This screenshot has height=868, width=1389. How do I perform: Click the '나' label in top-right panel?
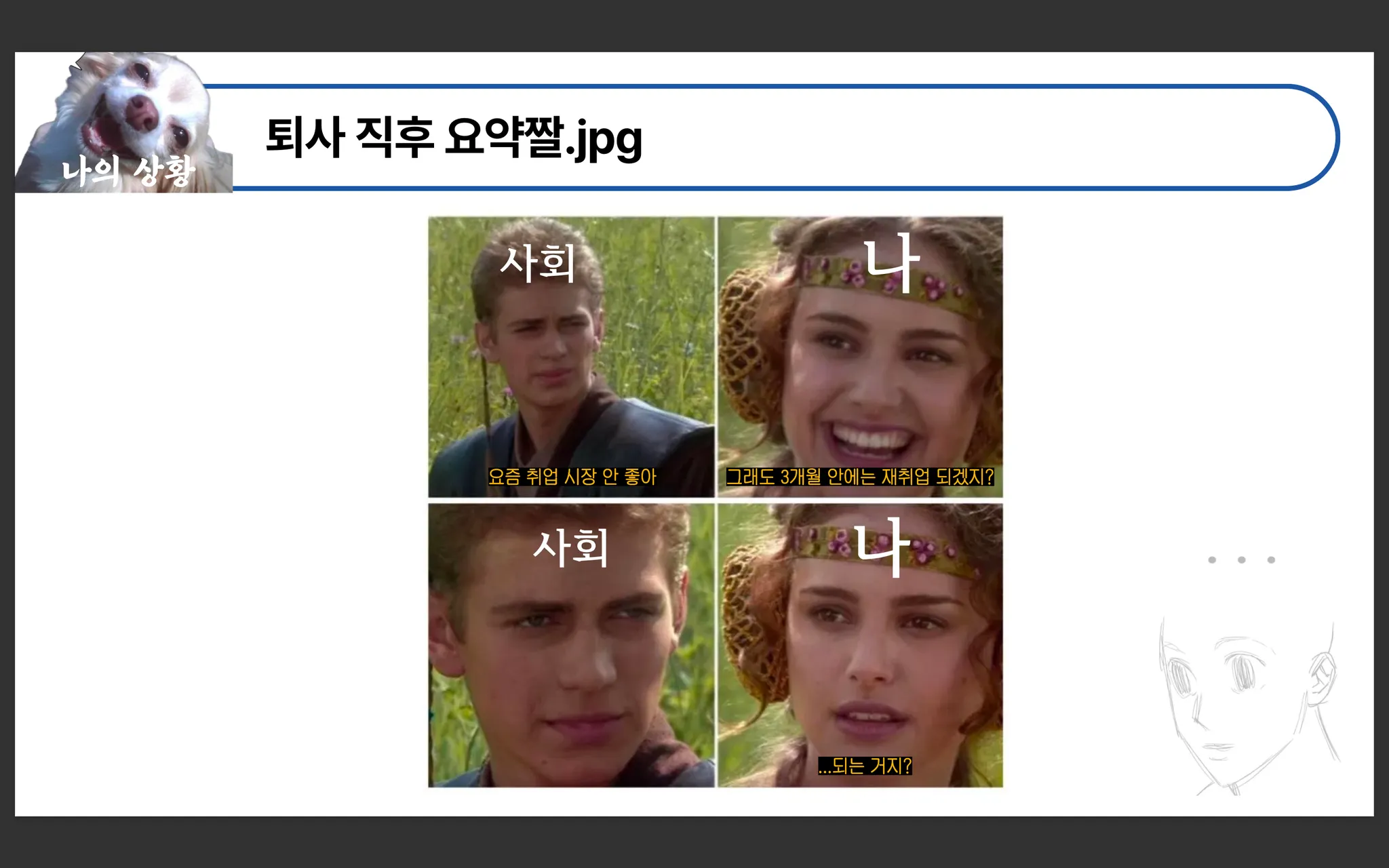pos(891,262)
